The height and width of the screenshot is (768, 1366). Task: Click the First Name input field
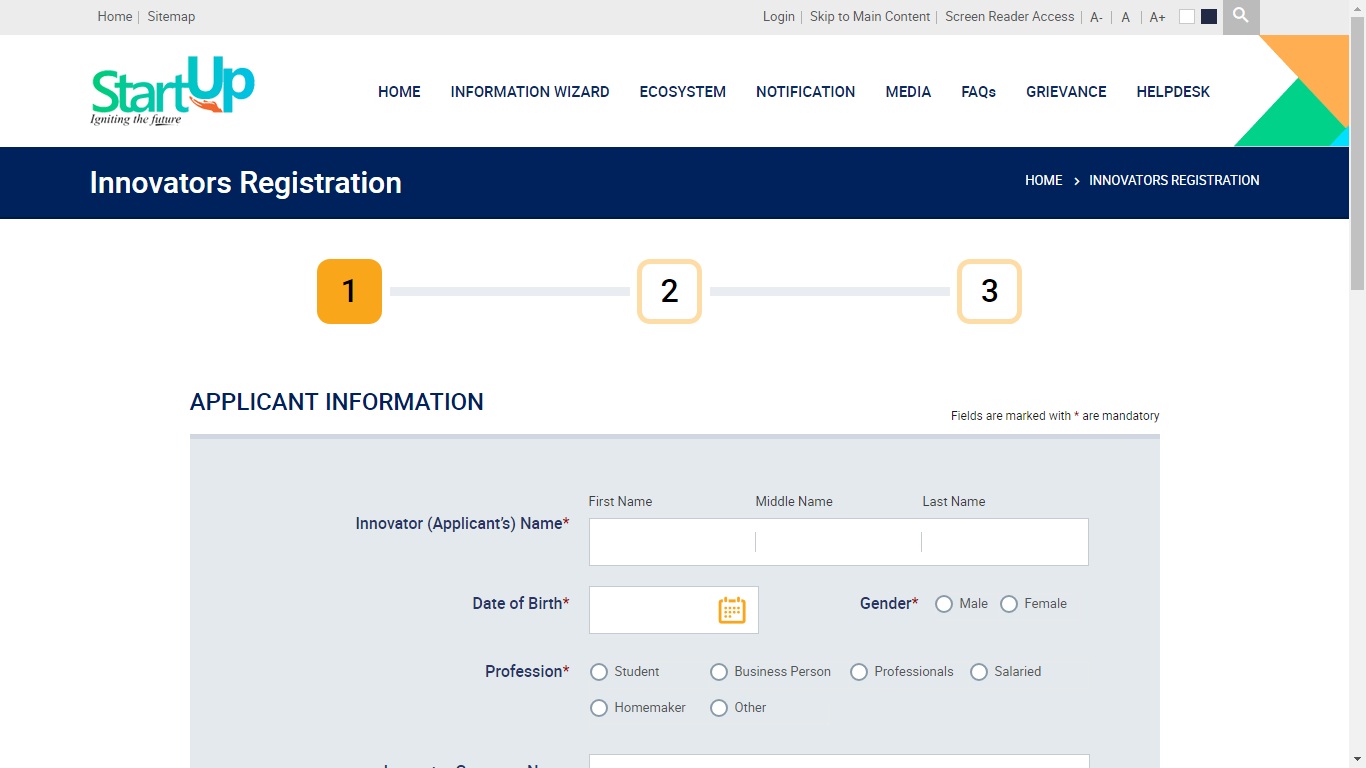[x=670, y=541]
